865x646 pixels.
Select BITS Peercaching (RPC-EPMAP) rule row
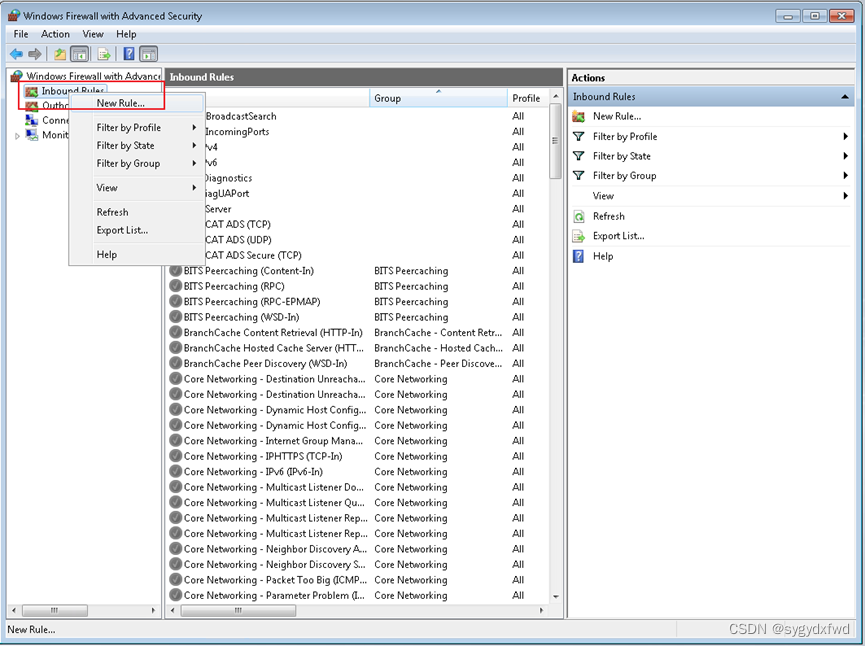click(357, 301)
